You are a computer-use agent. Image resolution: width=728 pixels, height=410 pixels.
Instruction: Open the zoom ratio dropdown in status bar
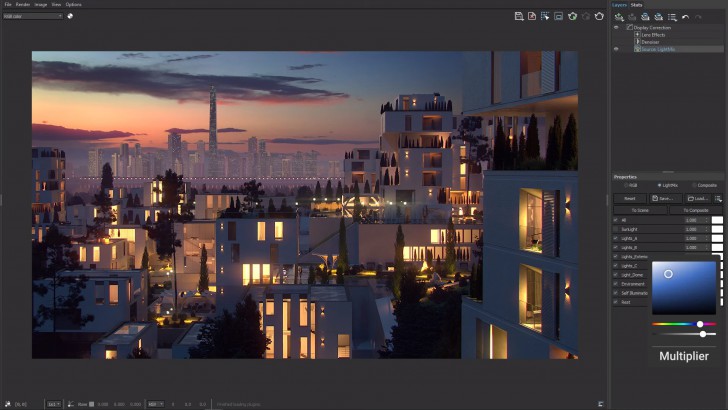(54, 404)
